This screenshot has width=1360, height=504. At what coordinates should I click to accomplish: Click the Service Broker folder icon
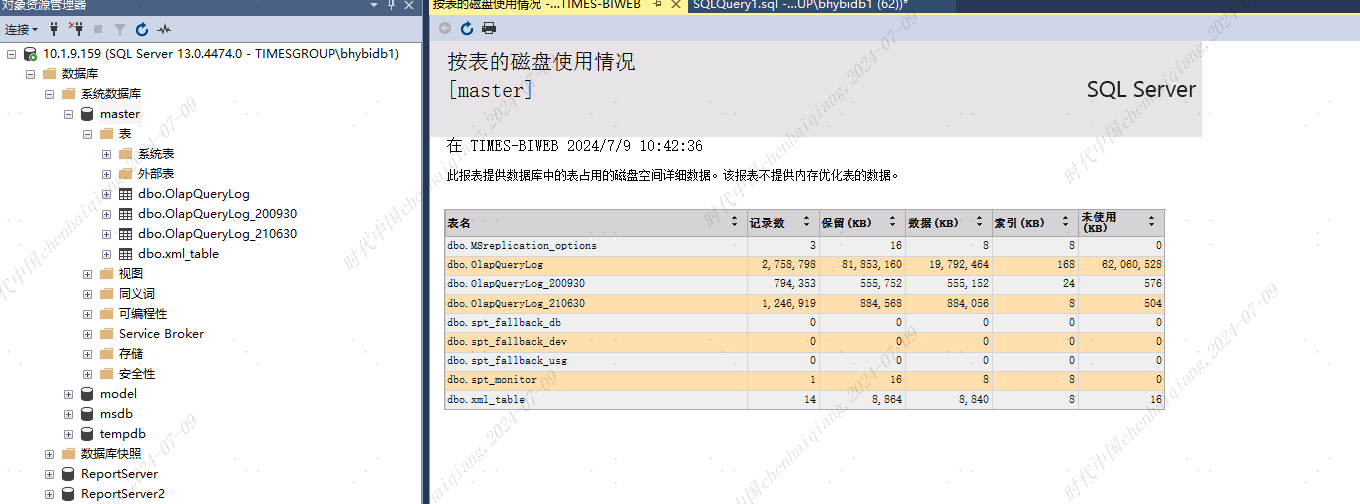tap(106, 334)
